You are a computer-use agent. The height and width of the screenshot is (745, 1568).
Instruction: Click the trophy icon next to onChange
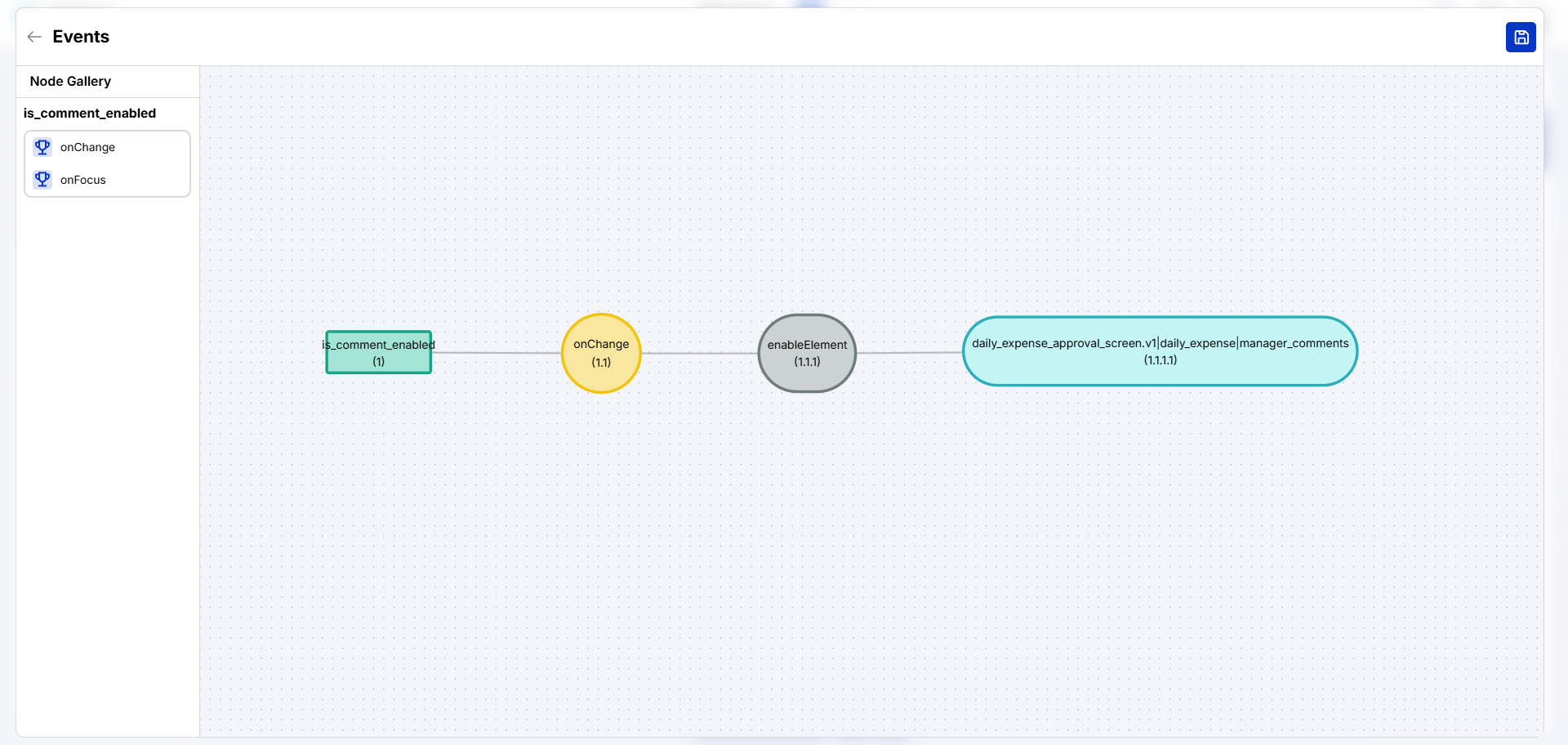(x=42, y=147)
